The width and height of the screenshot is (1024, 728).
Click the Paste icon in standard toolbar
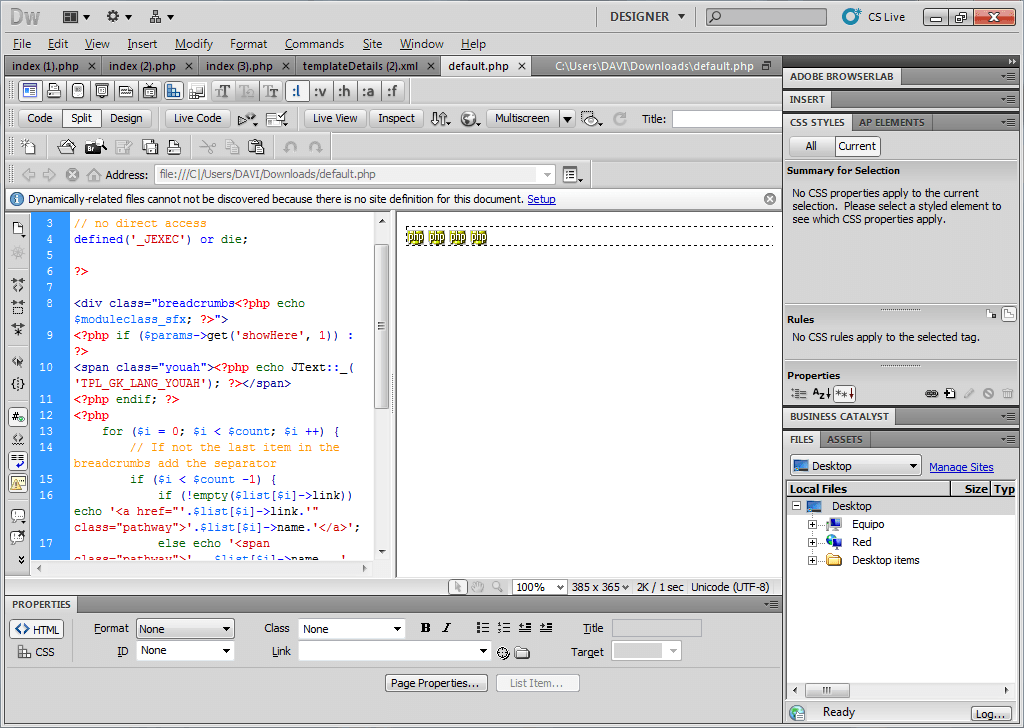[256, 147]
